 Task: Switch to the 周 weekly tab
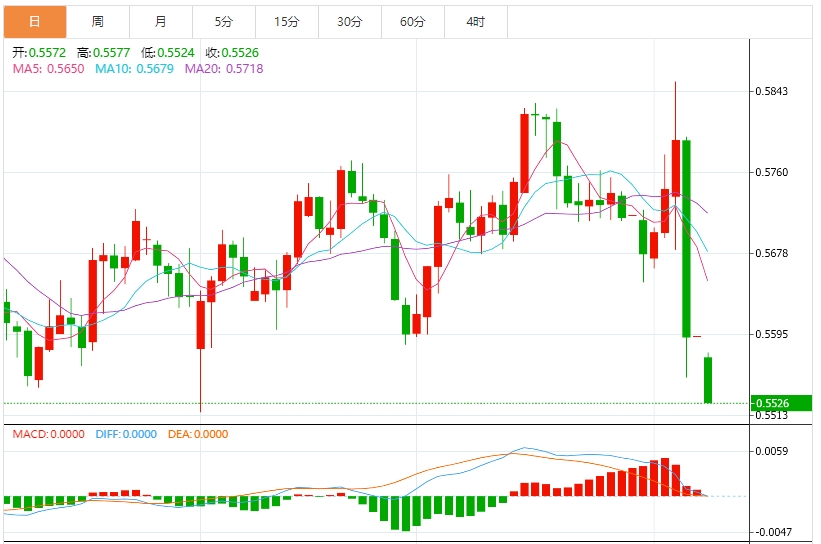click(98, 21)
